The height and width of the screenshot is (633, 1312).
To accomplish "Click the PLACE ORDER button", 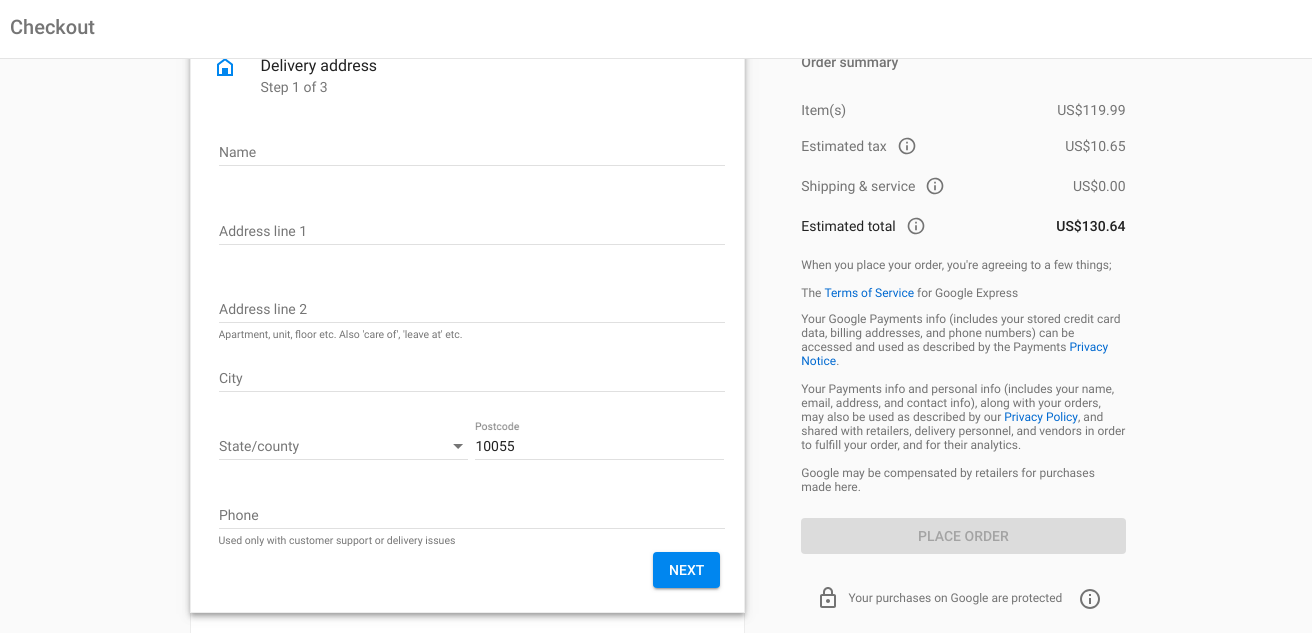I will tap(962, 536).
